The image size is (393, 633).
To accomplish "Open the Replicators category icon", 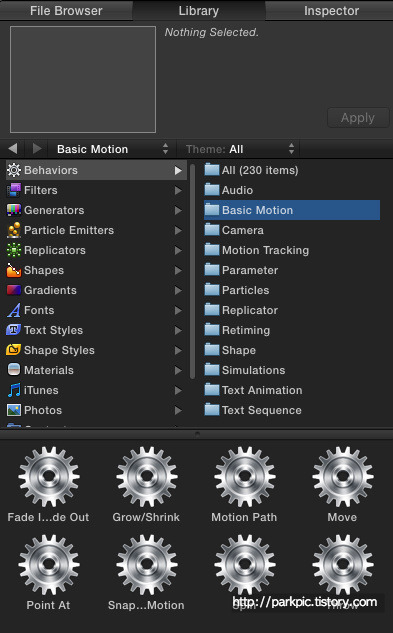I will 14,250.
